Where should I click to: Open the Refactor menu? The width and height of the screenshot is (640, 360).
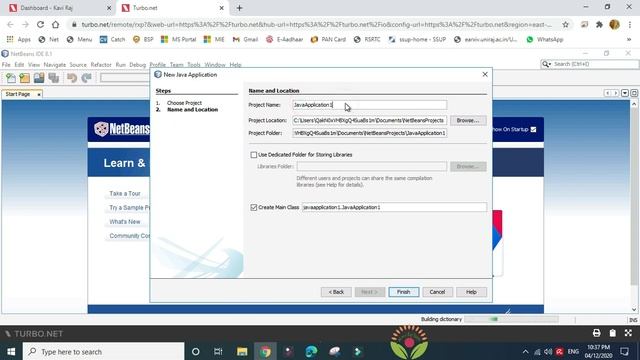coord(101,64)
